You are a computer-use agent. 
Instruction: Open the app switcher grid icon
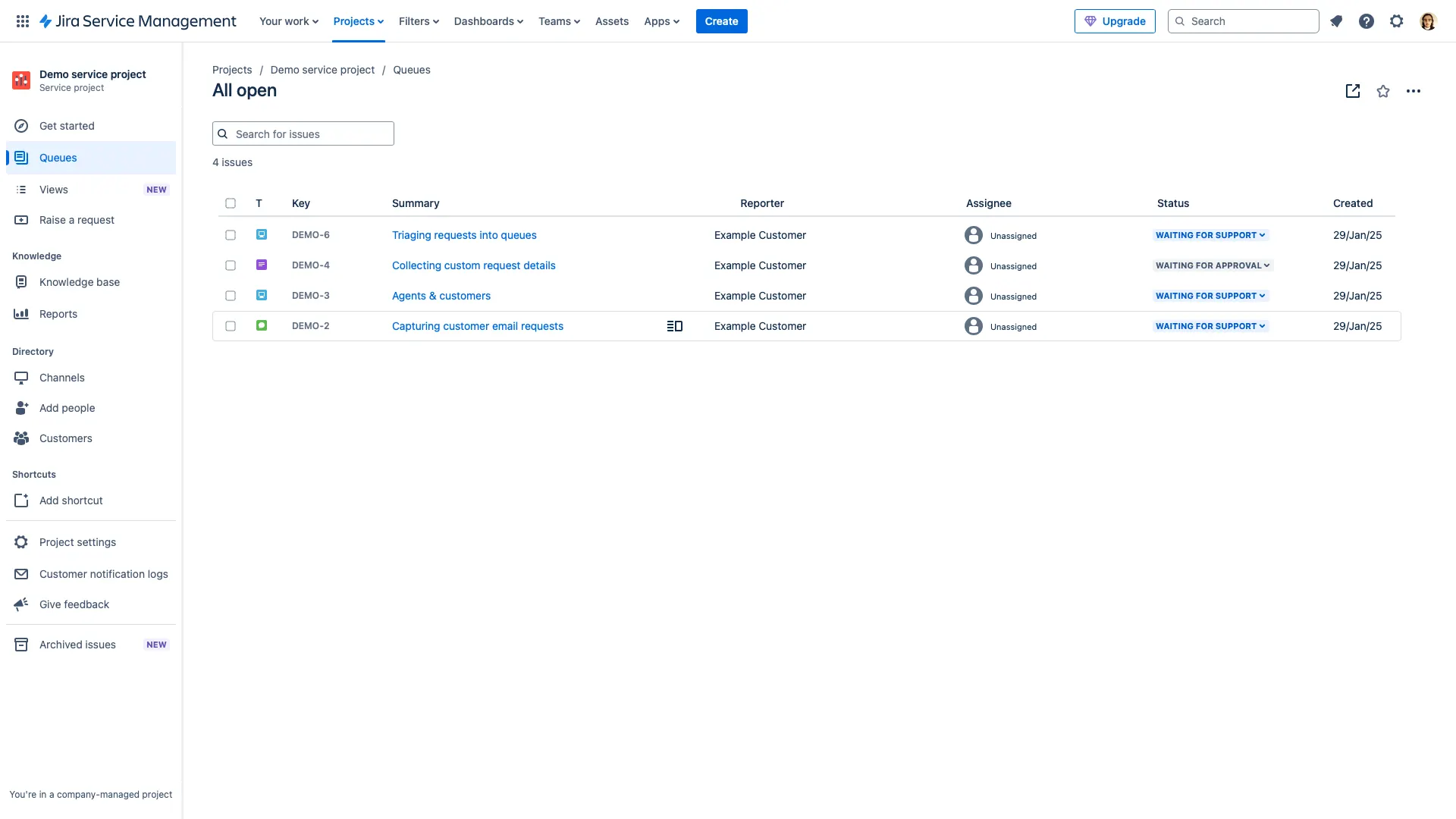click(23, 21)
